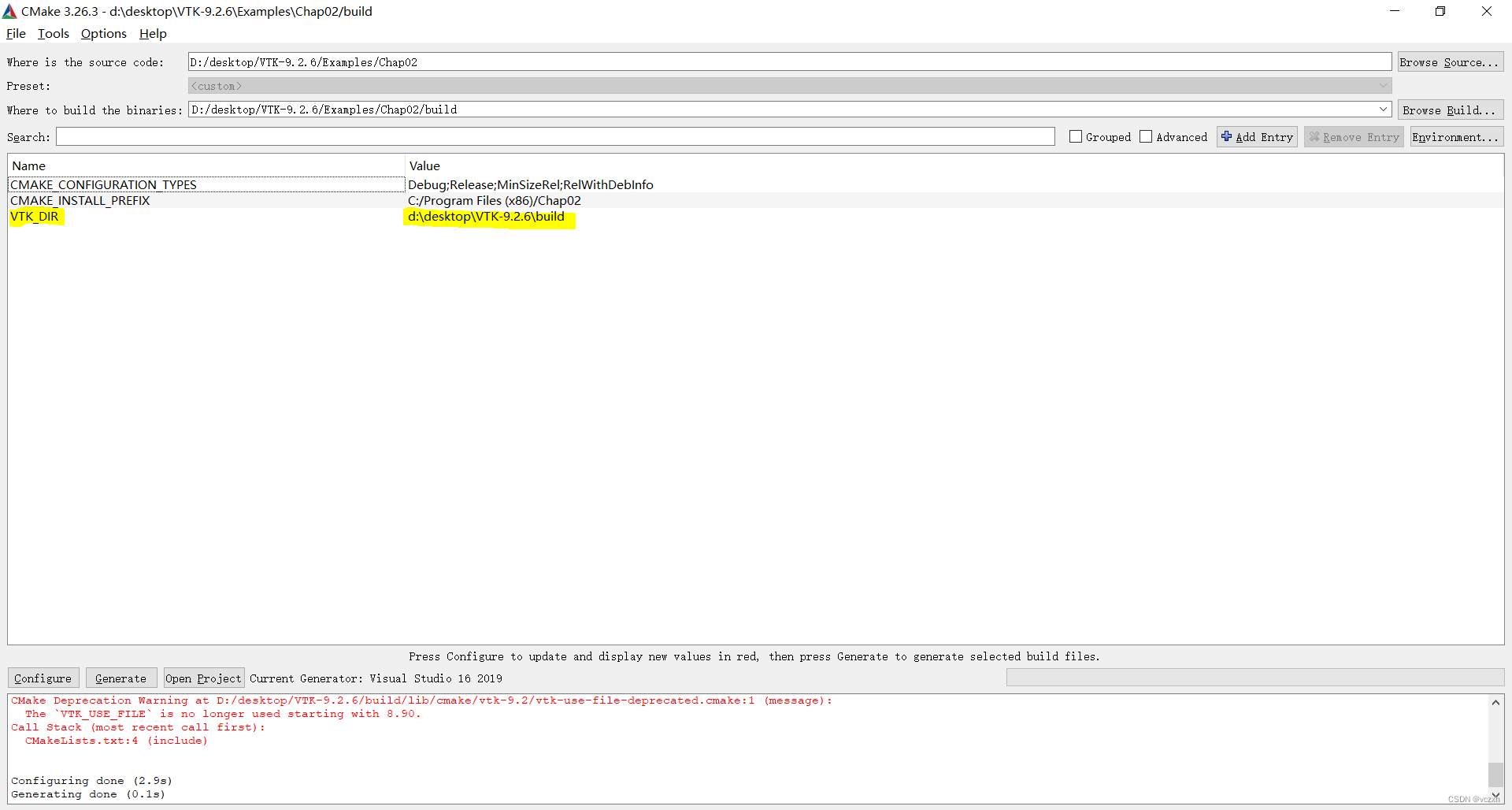
Task: Enable the Advanced checkbox
Action: click(1146, 136)
